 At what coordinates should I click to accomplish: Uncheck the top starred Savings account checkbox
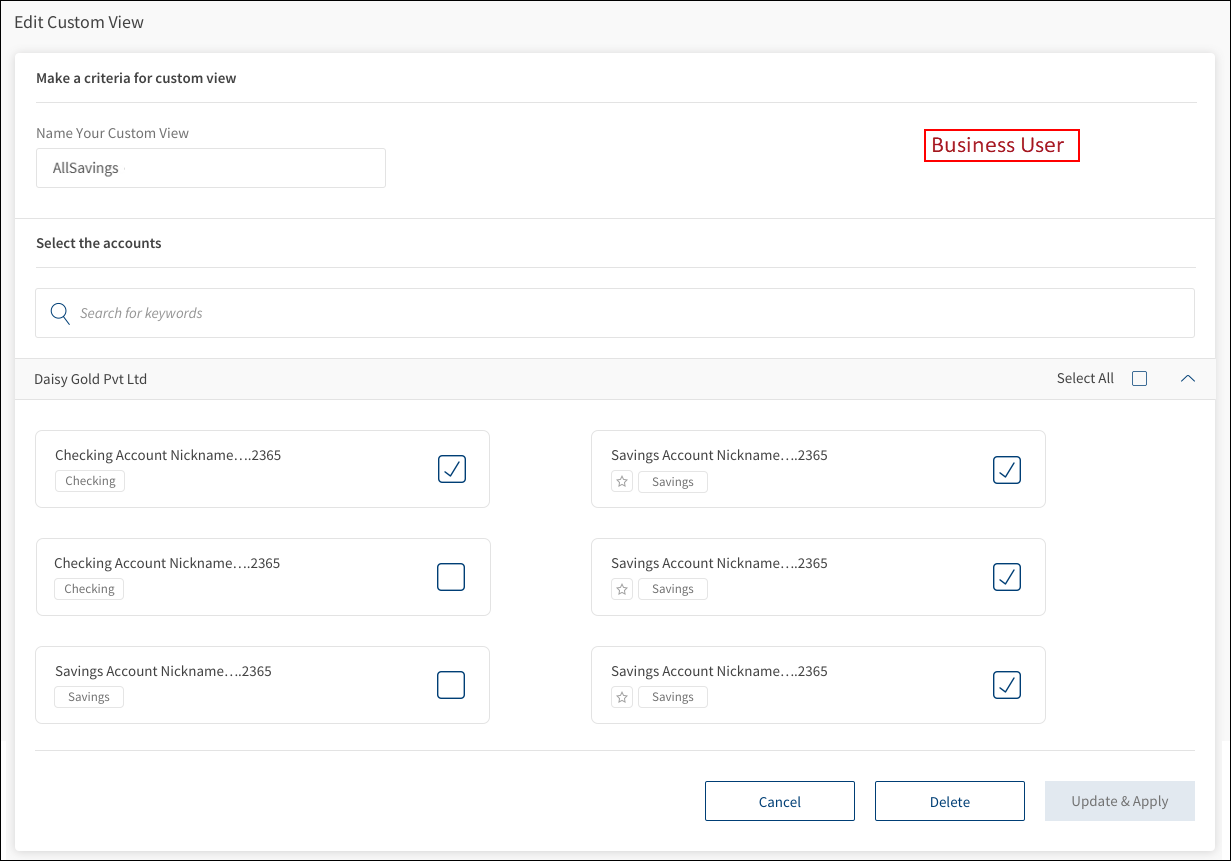1006,469
